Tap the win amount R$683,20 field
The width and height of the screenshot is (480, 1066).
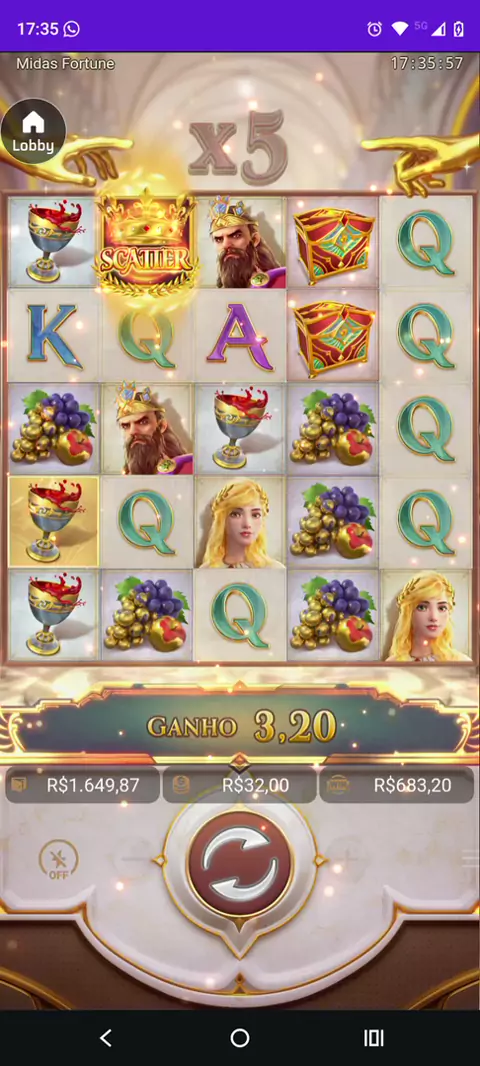tap(396, 785)
